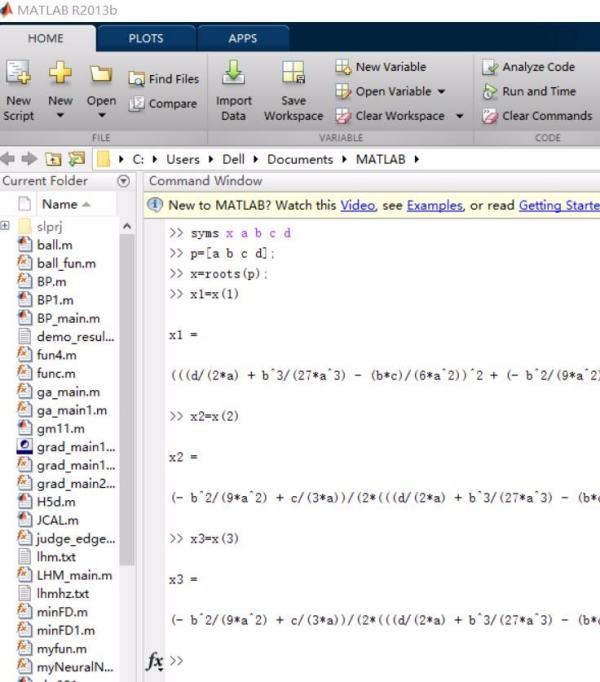Expand the Clear Workspace dropdown
The height and width of the screenshot is (682, 600).
pos(459,116)
